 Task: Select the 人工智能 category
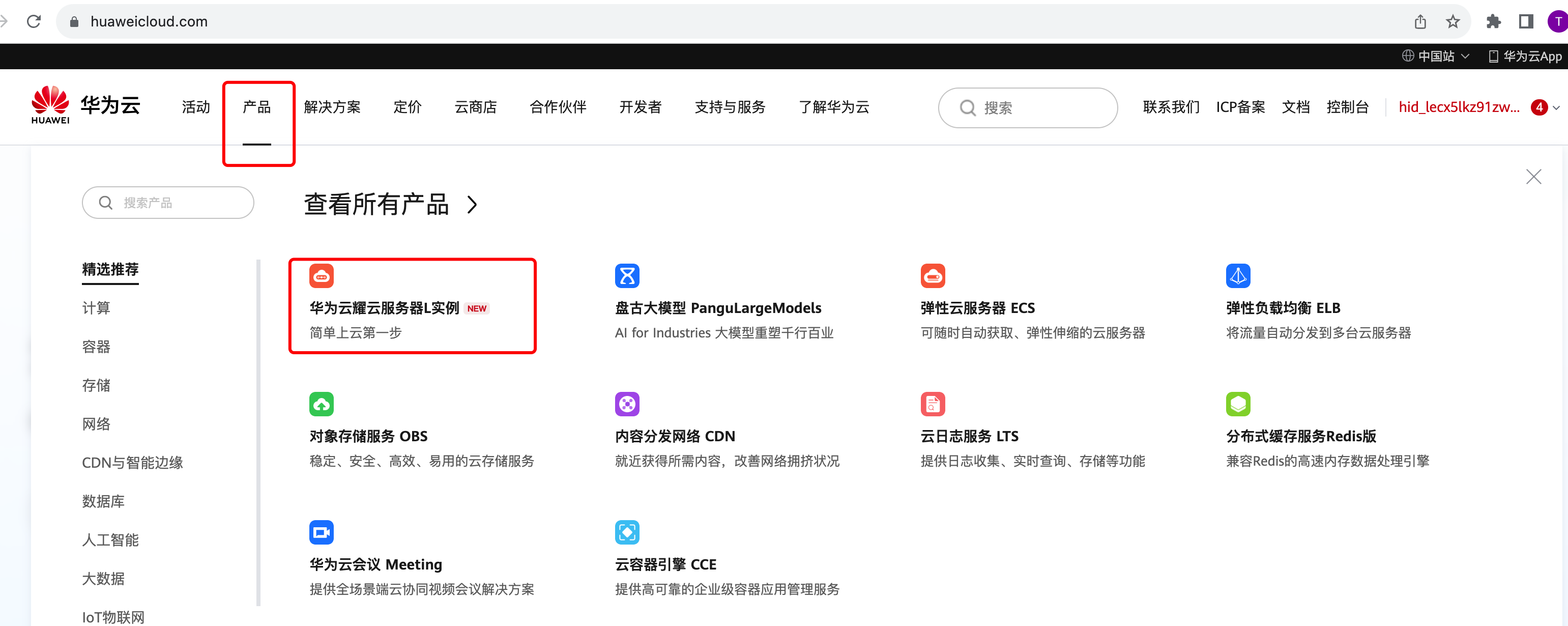point(110,540)
